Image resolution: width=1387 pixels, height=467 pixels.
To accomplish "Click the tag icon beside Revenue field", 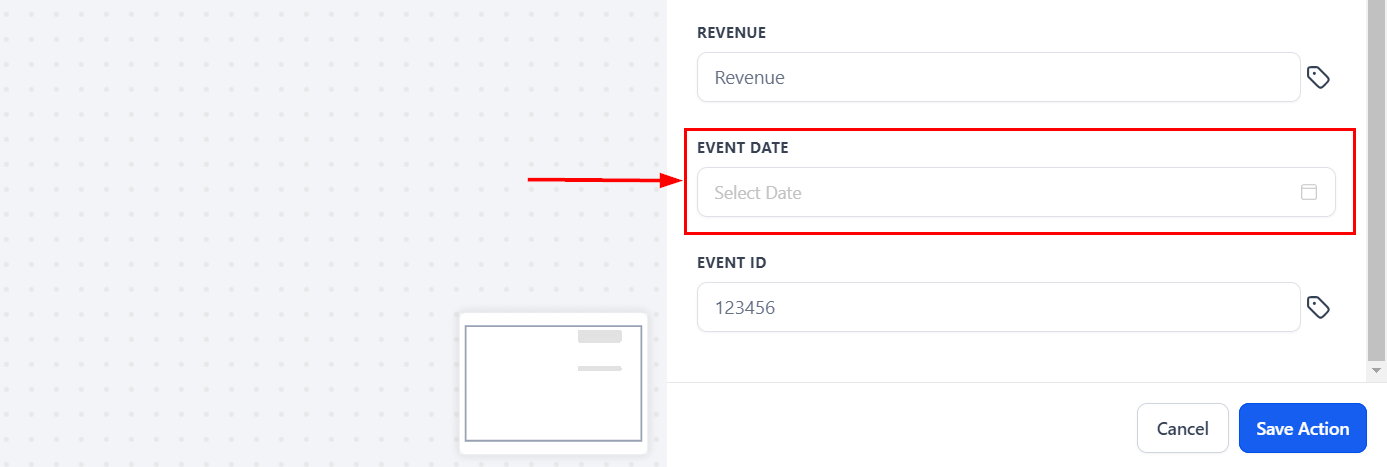I will click(1318, 78).
